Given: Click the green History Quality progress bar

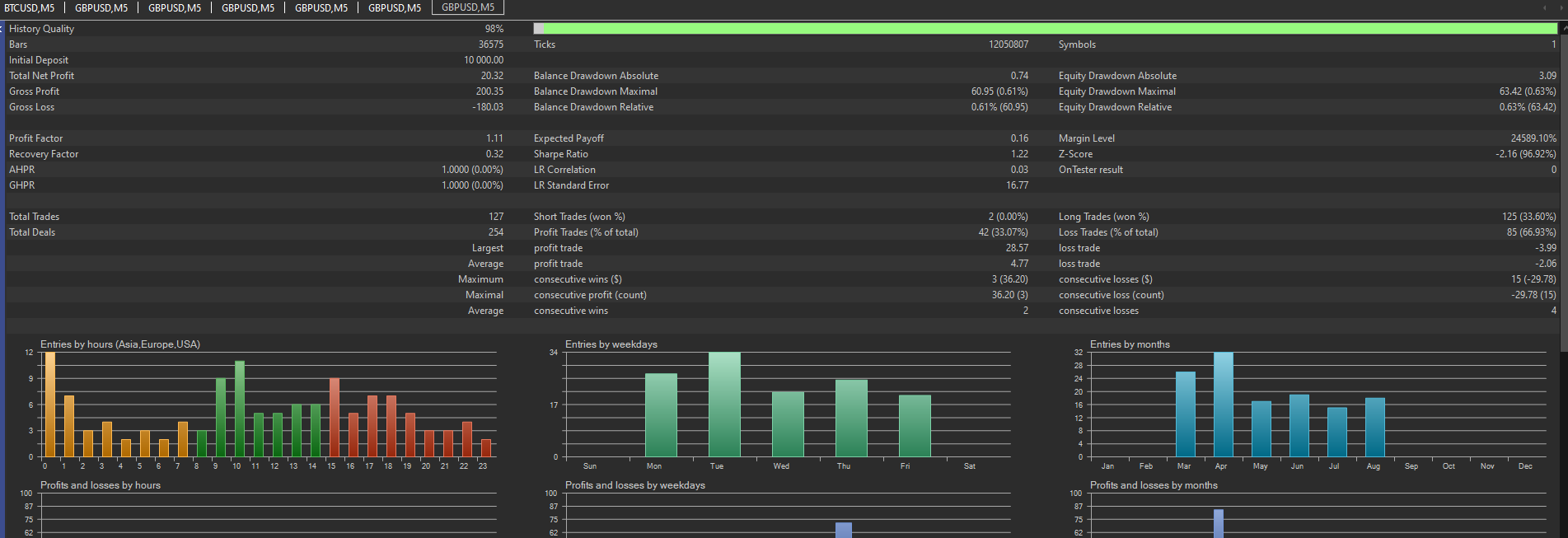Looking at the screenshot, I should pyautogui.click(x=1046, y=29).
